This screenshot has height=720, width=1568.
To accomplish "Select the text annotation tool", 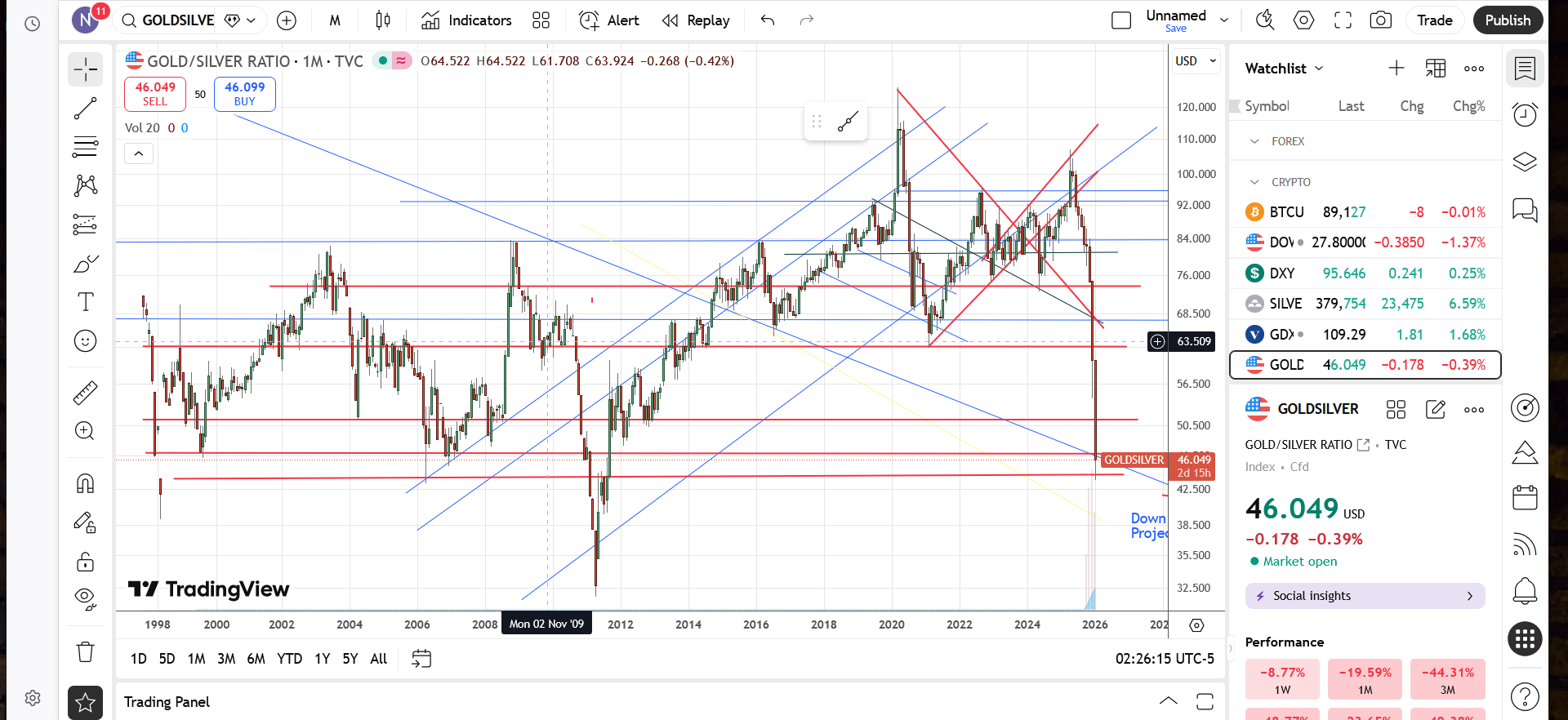I will (x=85, y=302).
